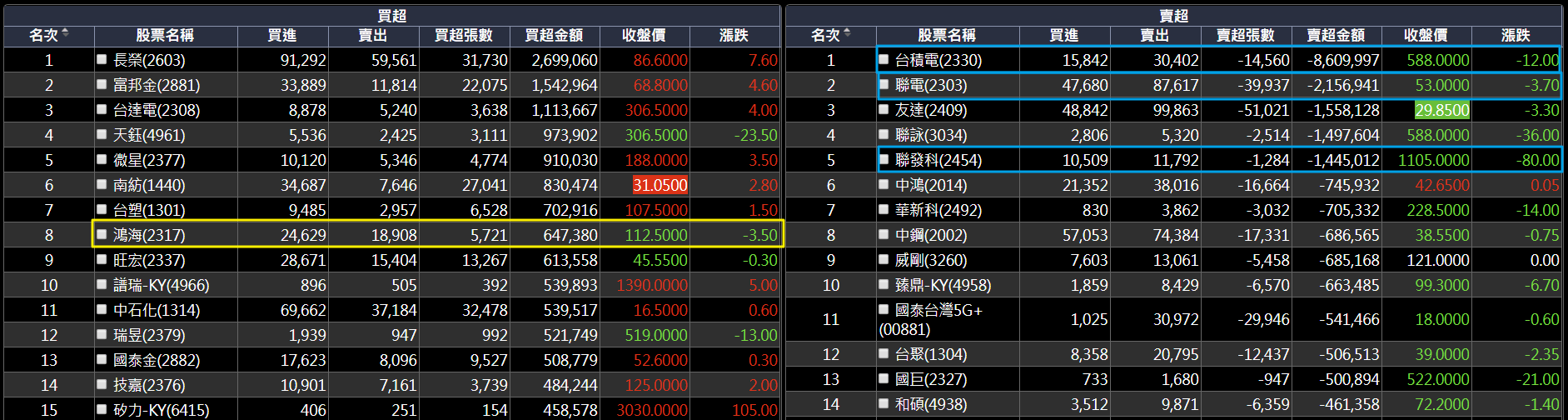The width and height of the screenshot is (1568, 420).
Task: Sort 賣超 table by 買進 column header
Action: 1064,35
